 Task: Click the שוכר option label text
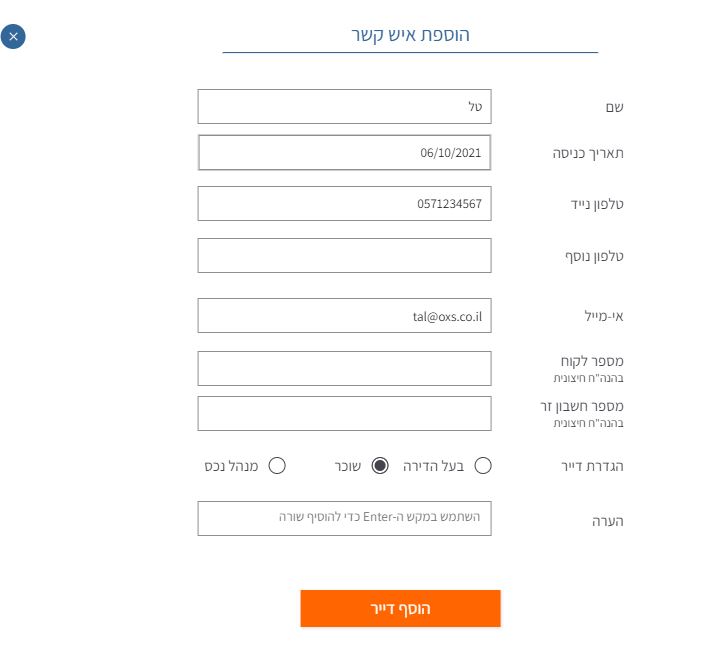(347, 466)
